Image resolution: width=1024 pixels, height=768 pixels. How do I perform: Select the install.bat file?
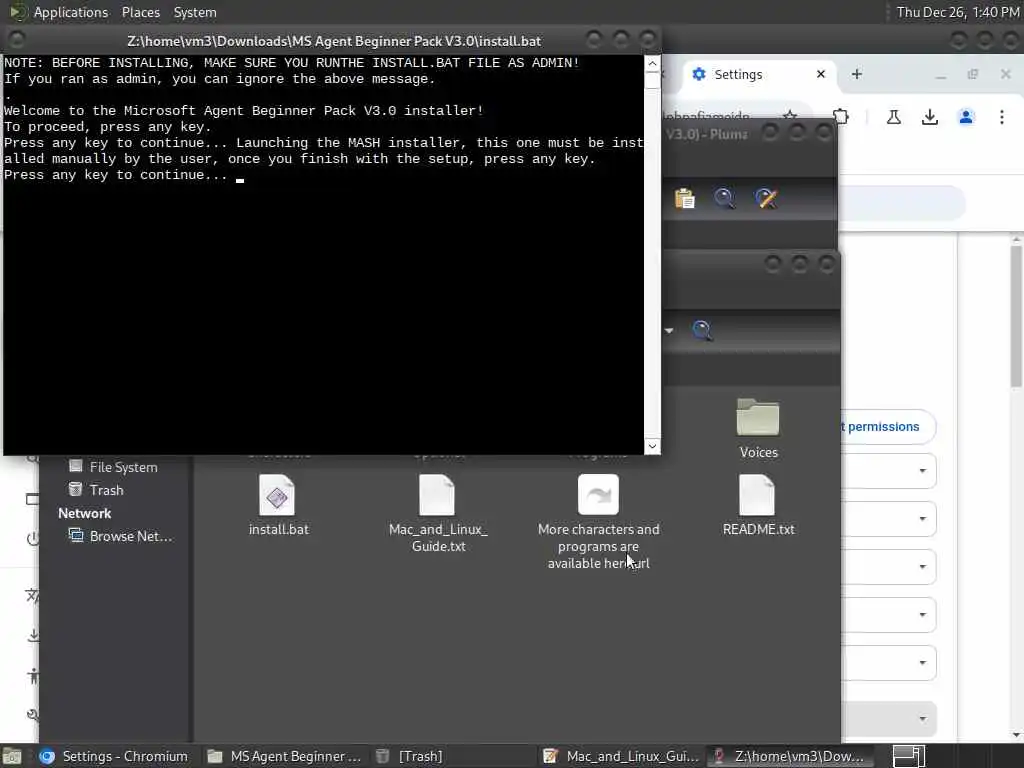(278, 505)
